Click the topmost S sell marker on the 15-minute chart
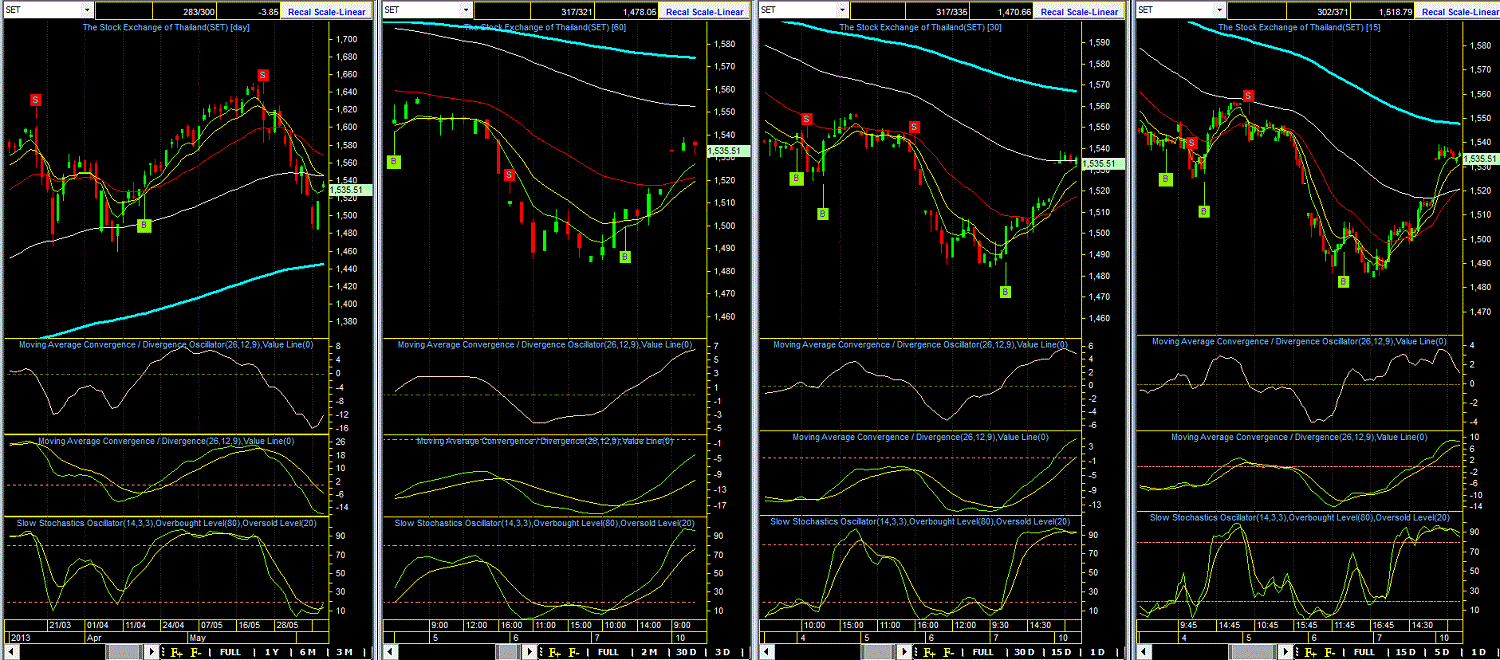Screen dimensions: 1500x660 click(x=1248, y=95)
